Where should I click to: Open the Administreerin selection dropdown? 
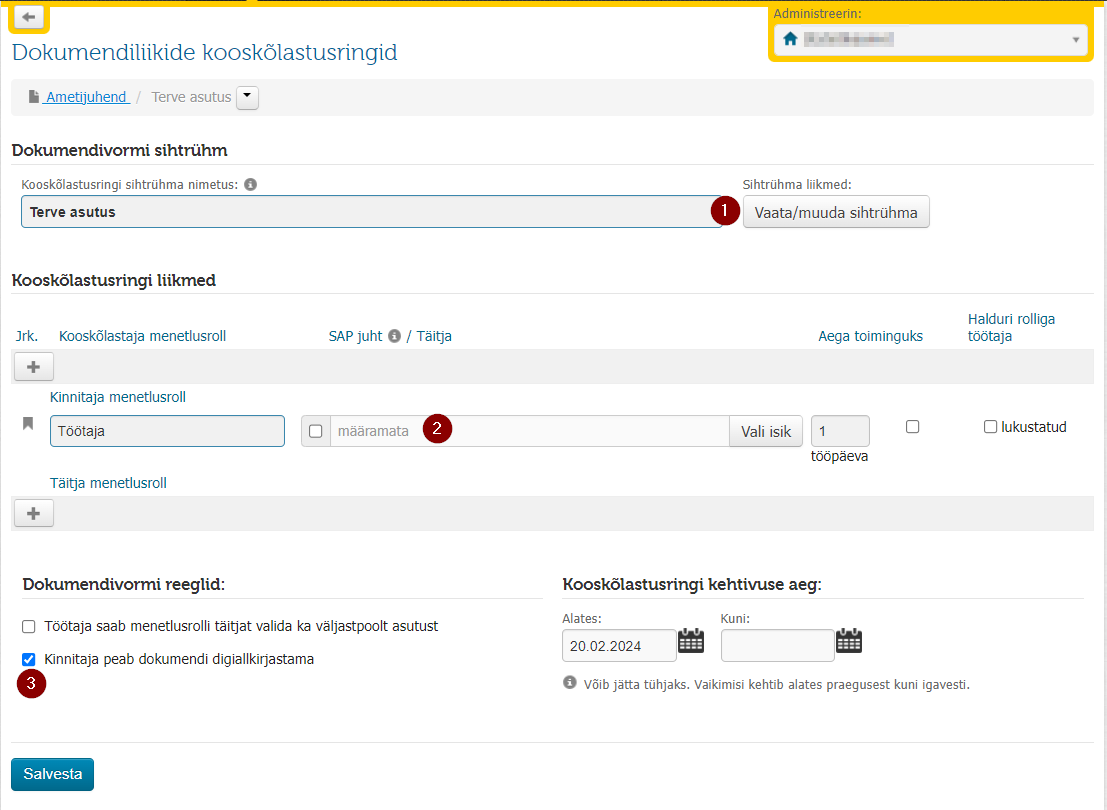pyautogui.click(x=931, y=40)
